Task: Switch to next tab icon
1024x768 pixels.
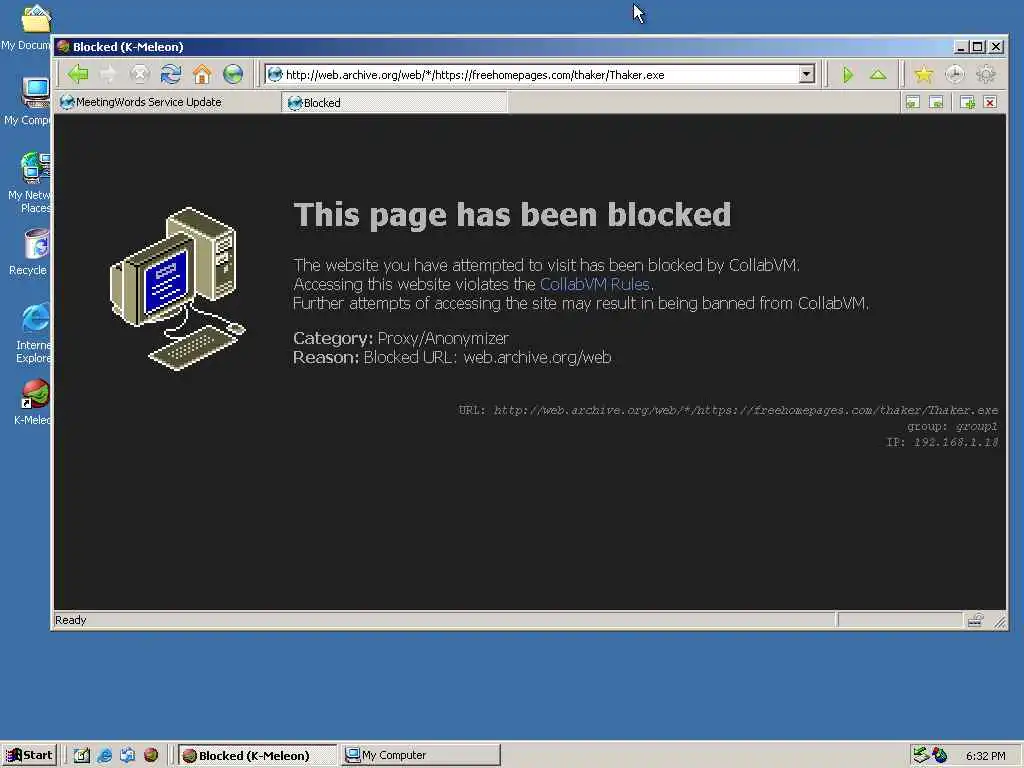Action: 936,102
